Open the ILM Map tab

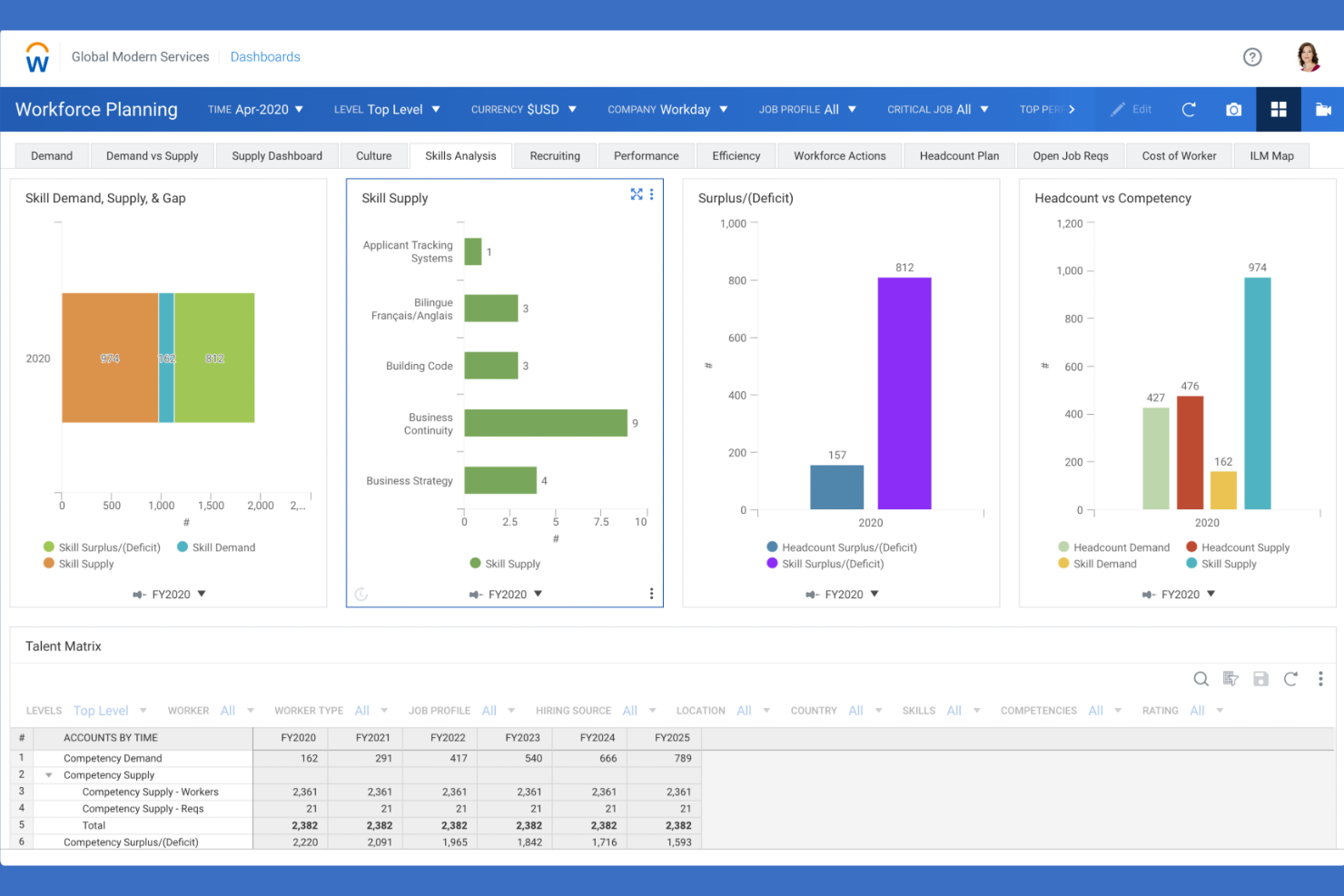click(1272, 156)
